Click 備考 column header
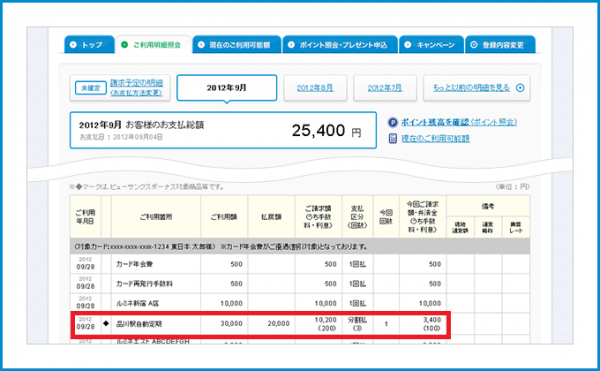This screenshot has width=600, height=371. (488, 207)
